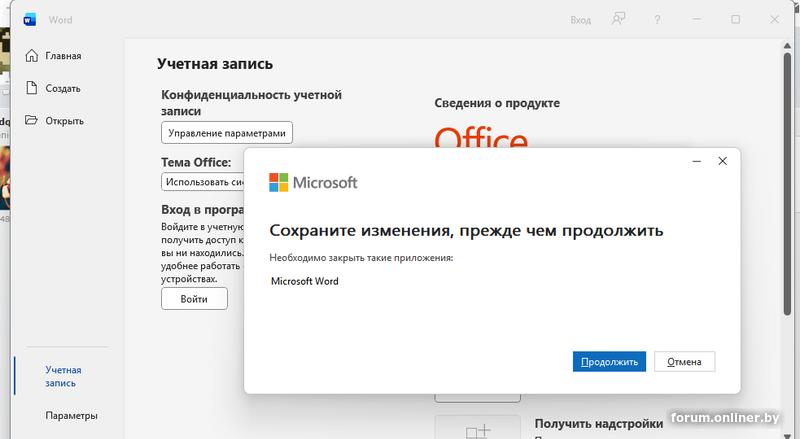Click the Вход sign-in link

pos(581,20)
